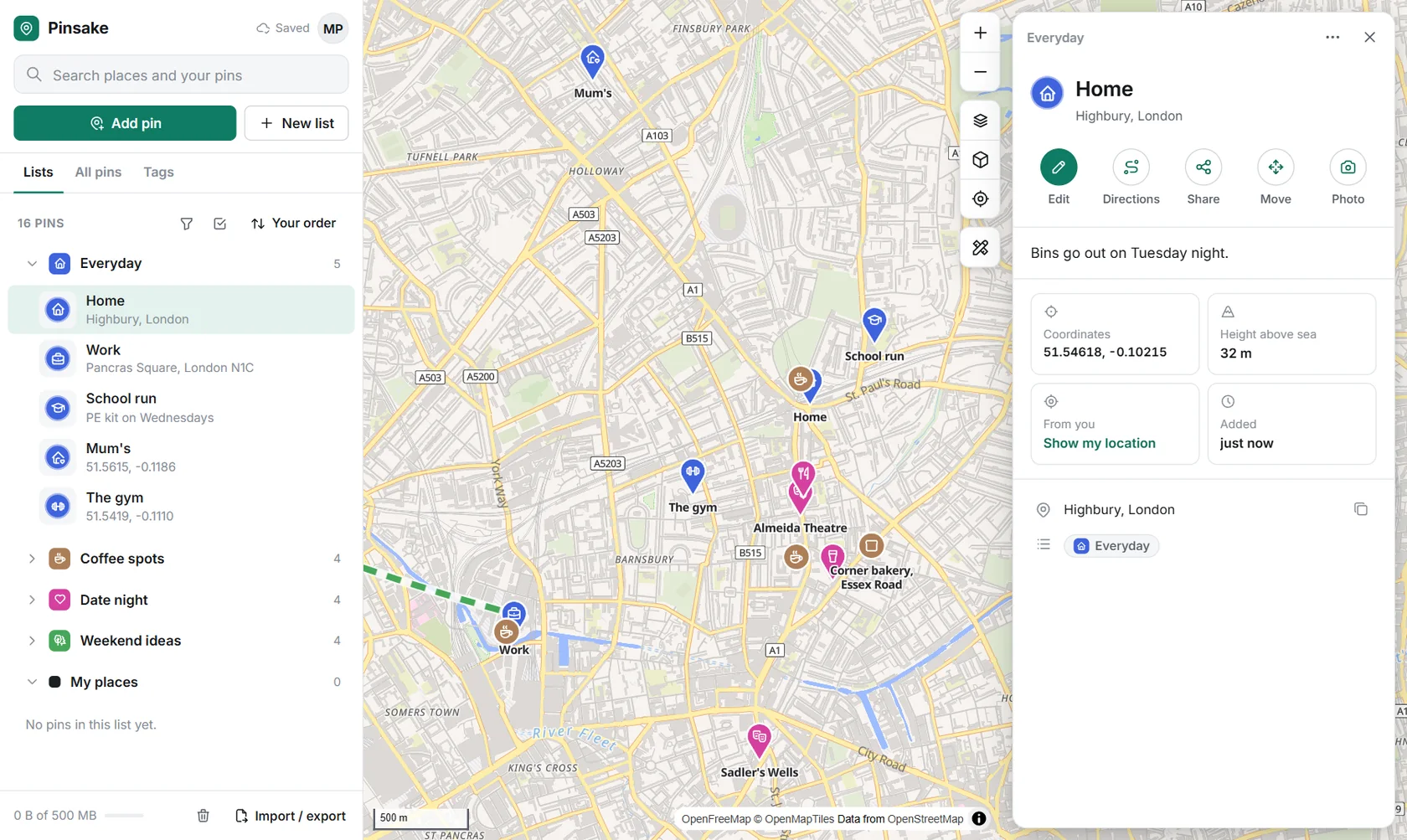This screenshot has height=840, width=1407.
Task: Zoom out on the map
Action: (980, 72)
